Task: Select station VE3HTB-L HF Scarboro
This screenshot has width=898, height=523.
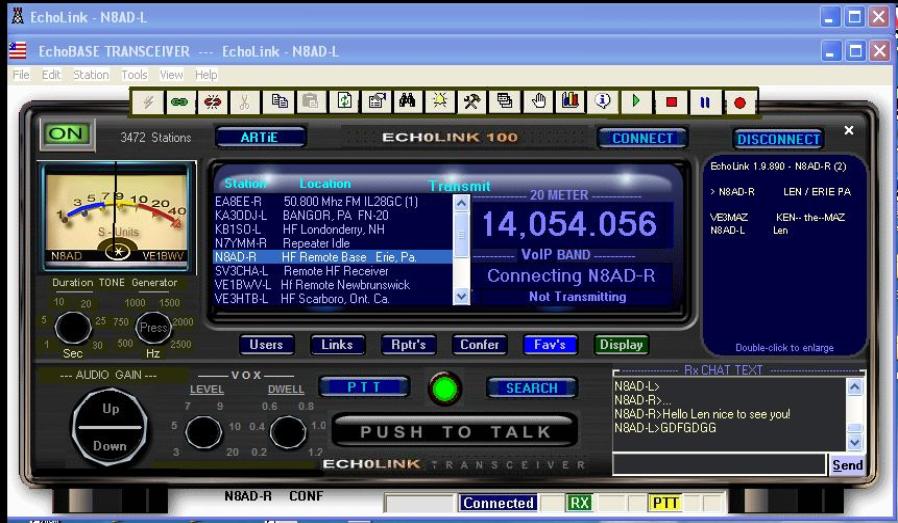Action: [x=332, y=298]
